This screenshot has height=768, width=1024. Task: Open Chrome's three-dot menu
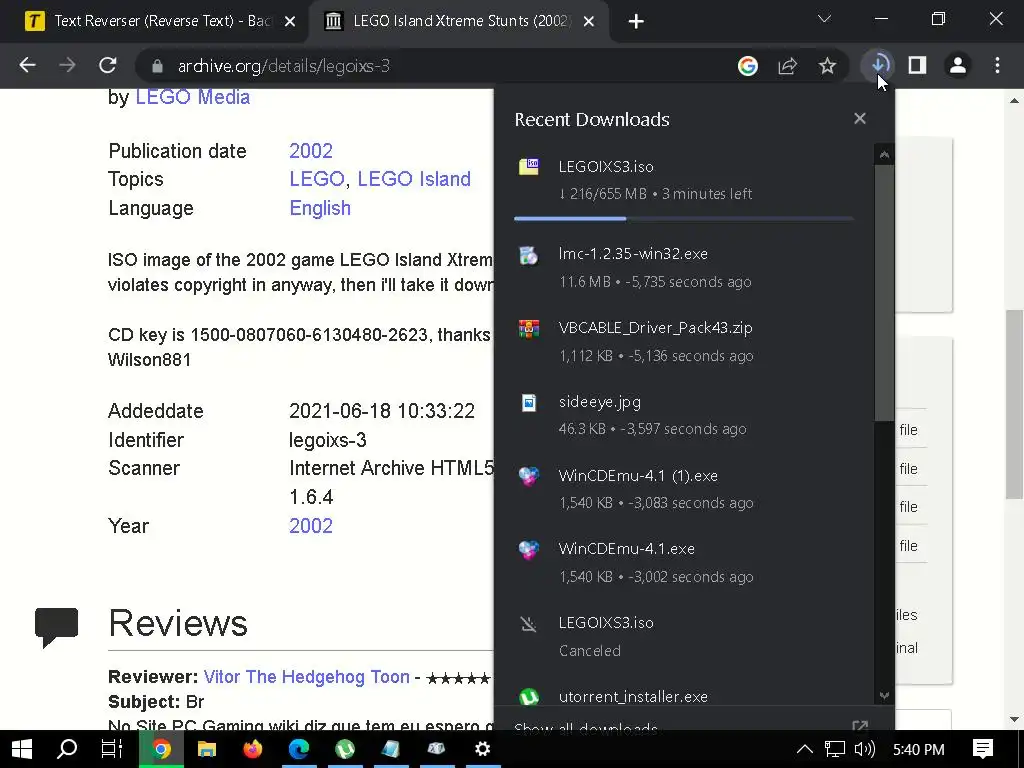997,65
